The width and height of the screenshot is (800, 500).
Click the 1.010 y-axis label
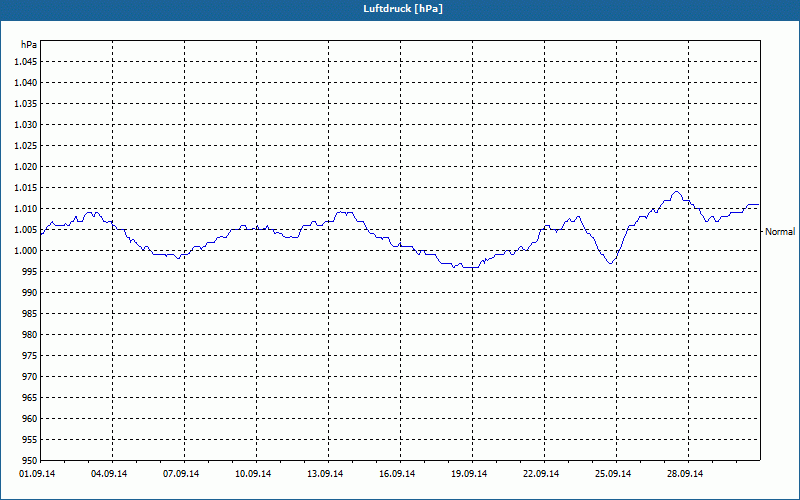click(26, 209)
